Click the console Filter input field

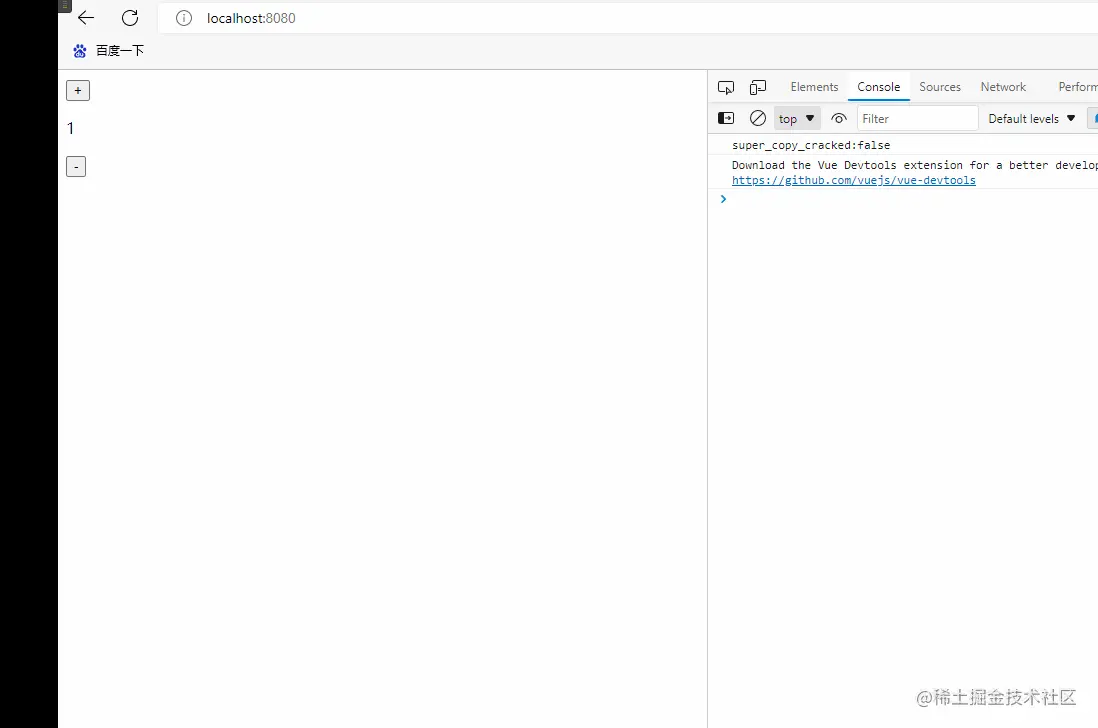coord(917,118)
